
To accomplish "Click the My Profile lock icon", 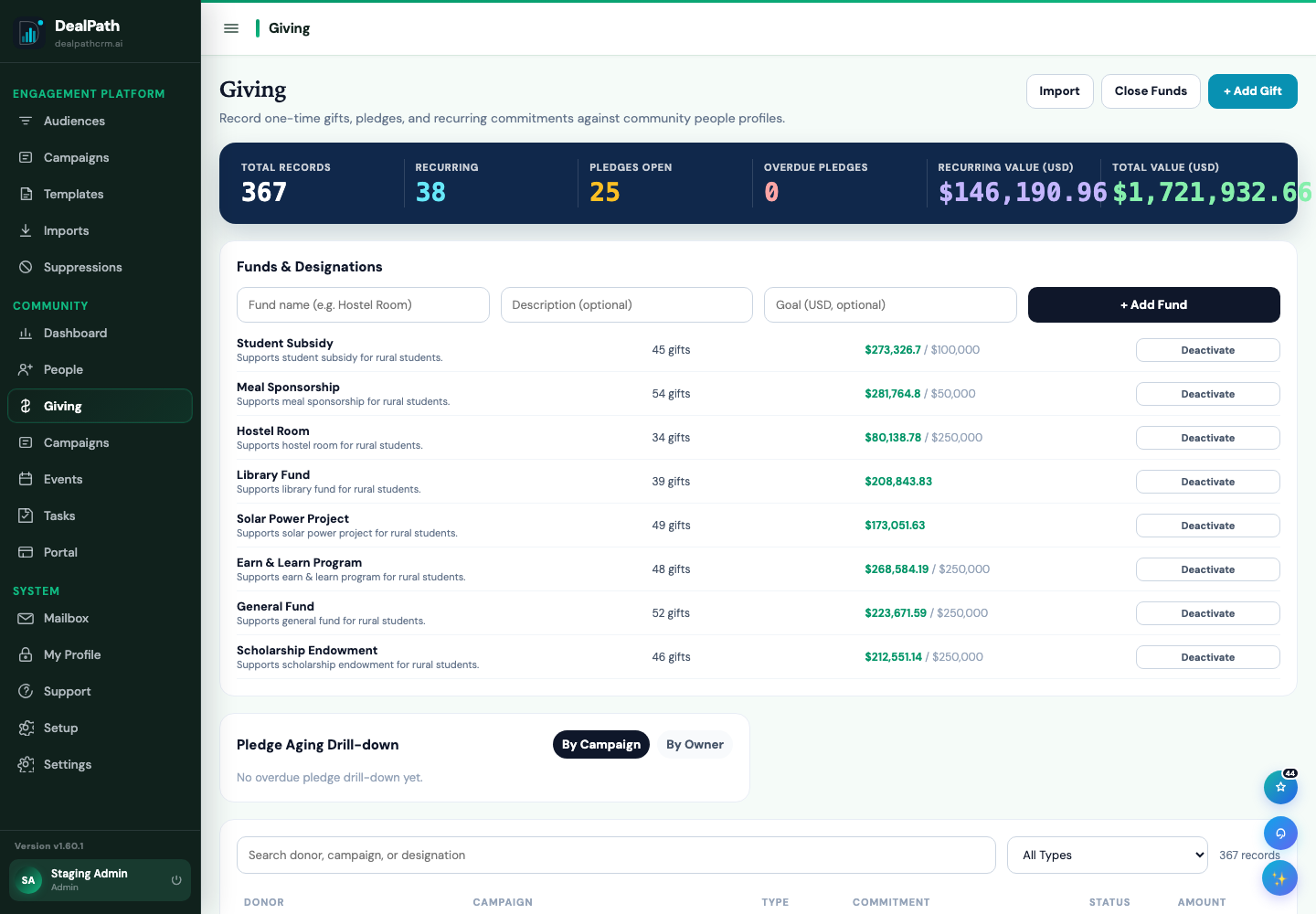I will (26, 654).
